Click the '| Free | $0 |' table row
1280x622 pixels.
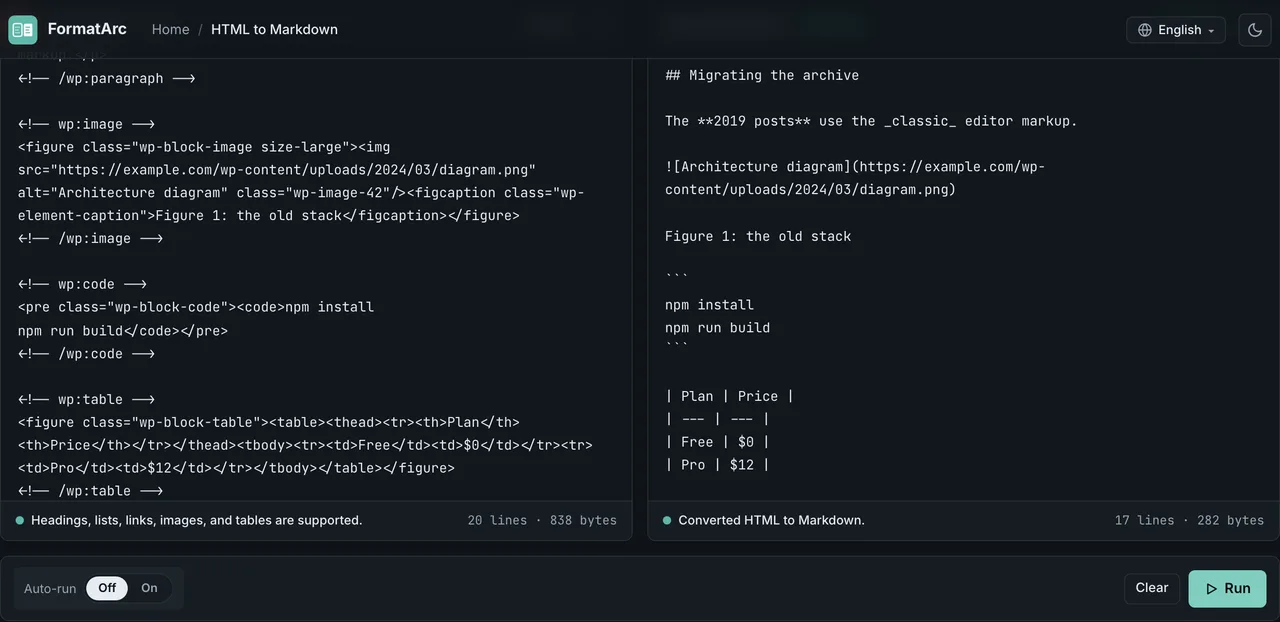point(718,442)
